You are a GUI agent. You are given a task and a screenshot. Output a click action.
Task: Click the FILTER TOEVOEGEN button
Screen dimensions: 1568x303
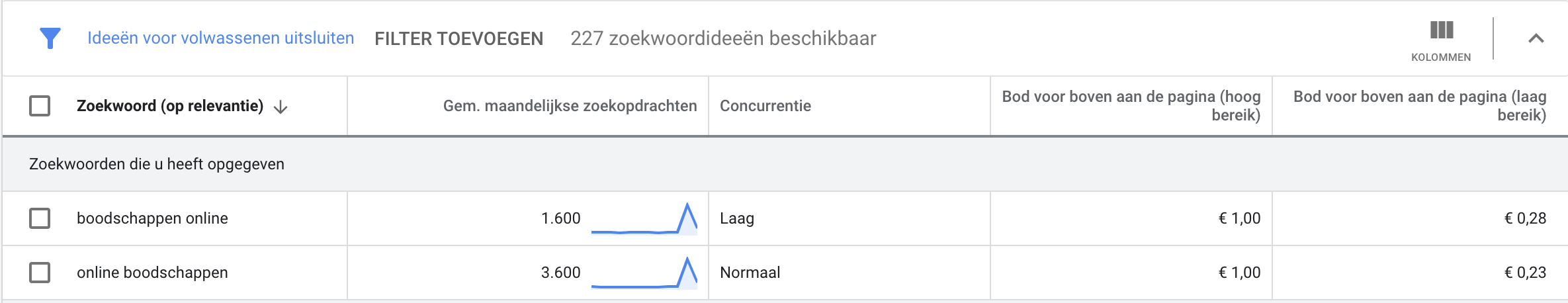458,38
